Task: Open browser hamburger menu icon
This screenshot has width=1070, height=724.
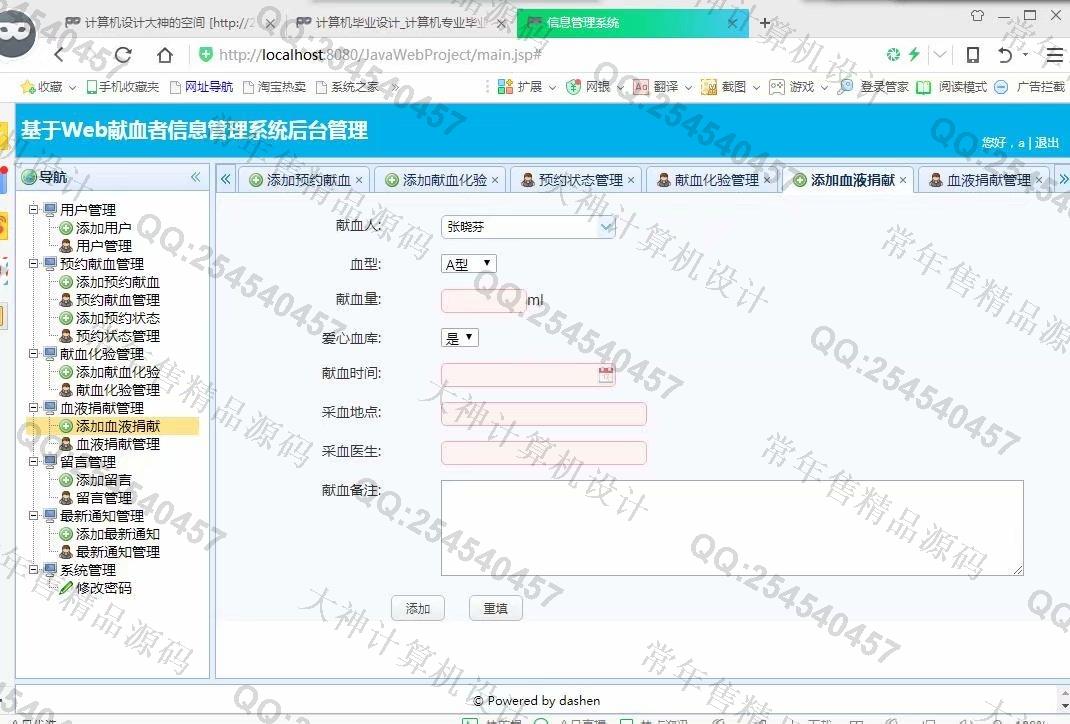Action: [x=1054, y=55]
